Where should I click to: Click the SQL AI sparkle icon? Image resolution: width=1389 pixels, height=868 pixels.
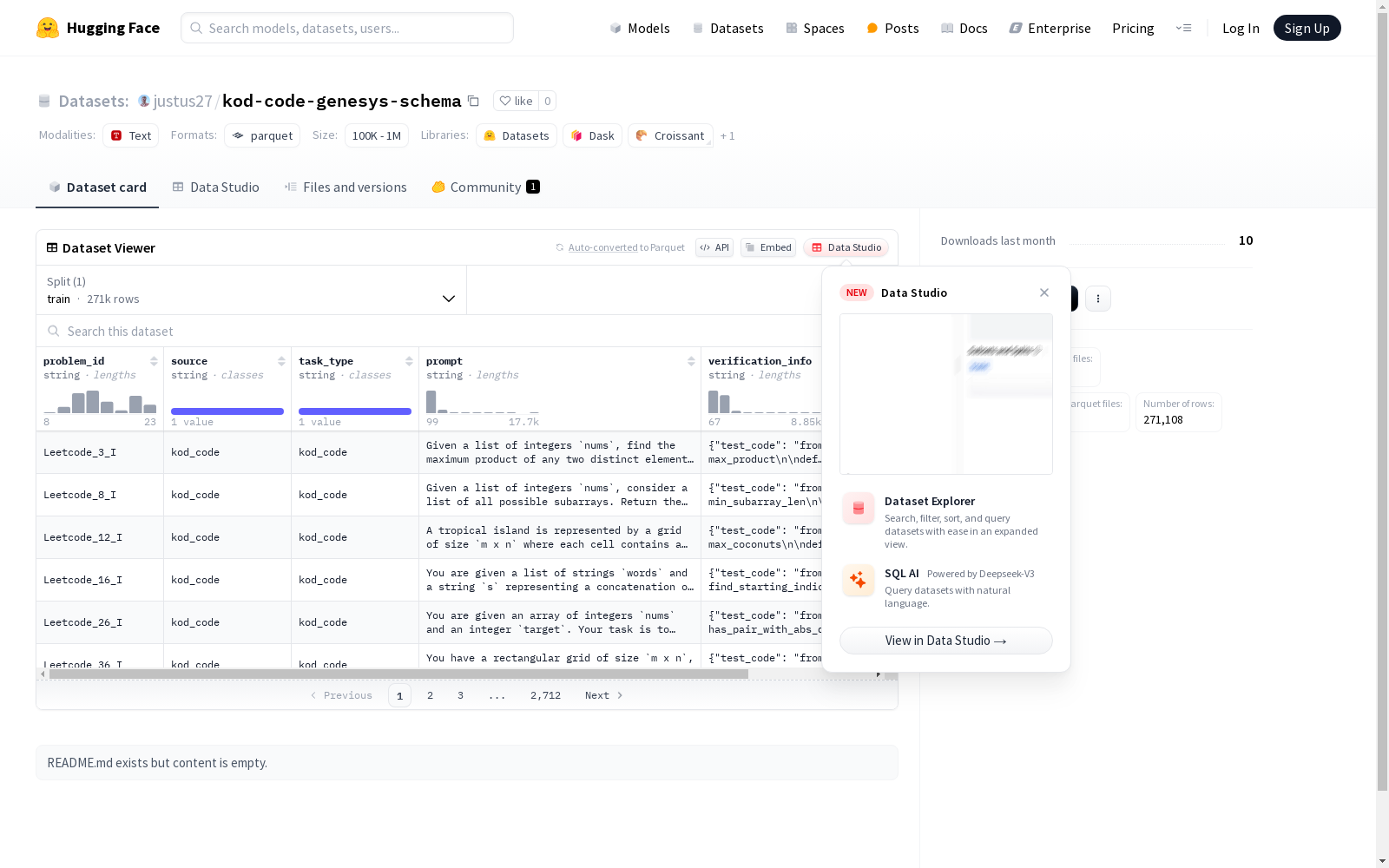[x=859, y=580]
